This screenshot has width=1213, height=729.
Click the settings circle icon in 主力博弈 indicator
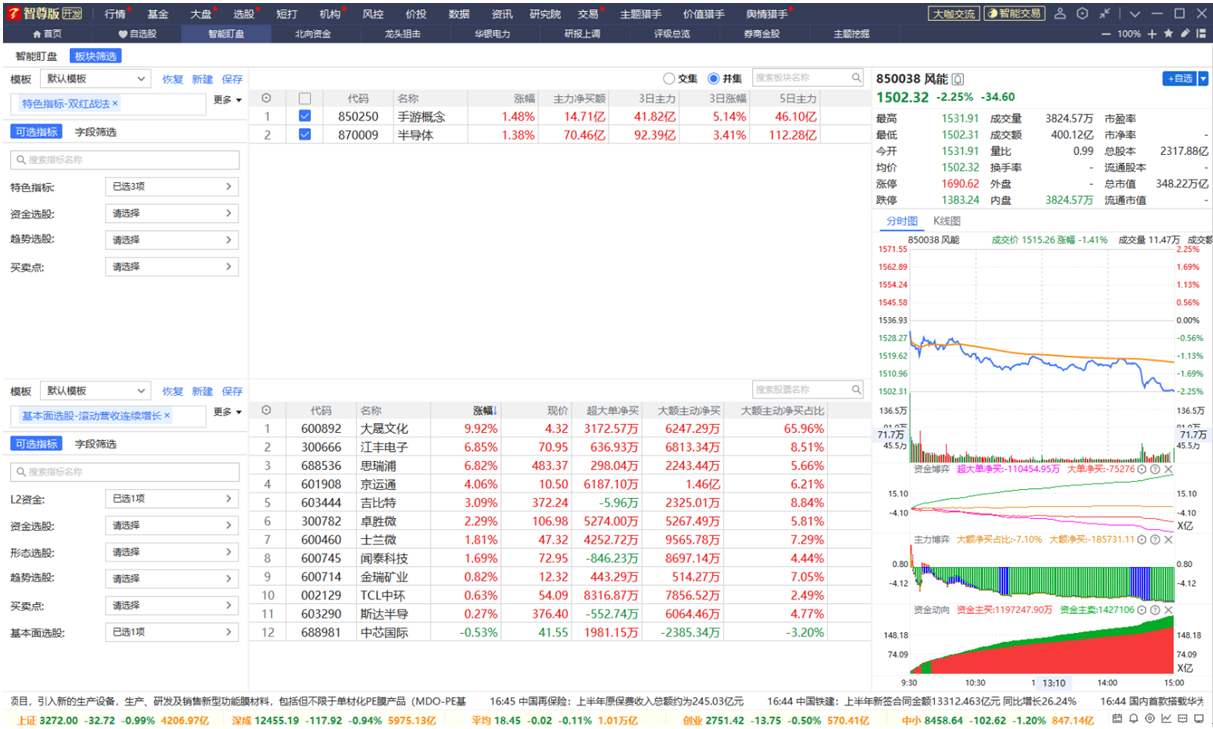pyautogui.click(x=1141, y=540)
